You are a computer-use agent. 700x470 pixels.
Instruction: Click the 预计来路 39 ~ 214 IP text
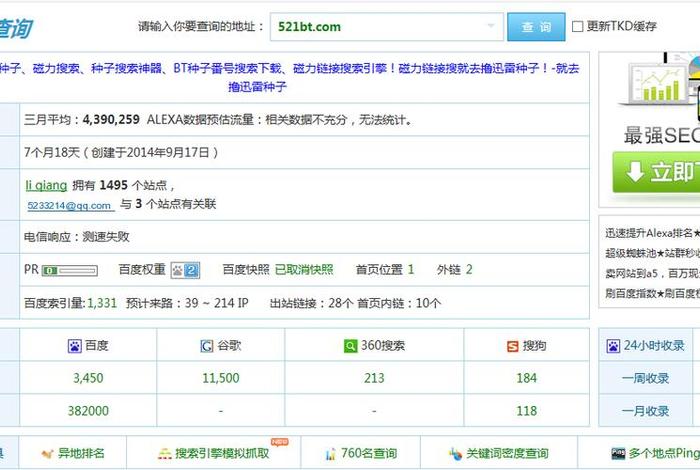(187, 303)
